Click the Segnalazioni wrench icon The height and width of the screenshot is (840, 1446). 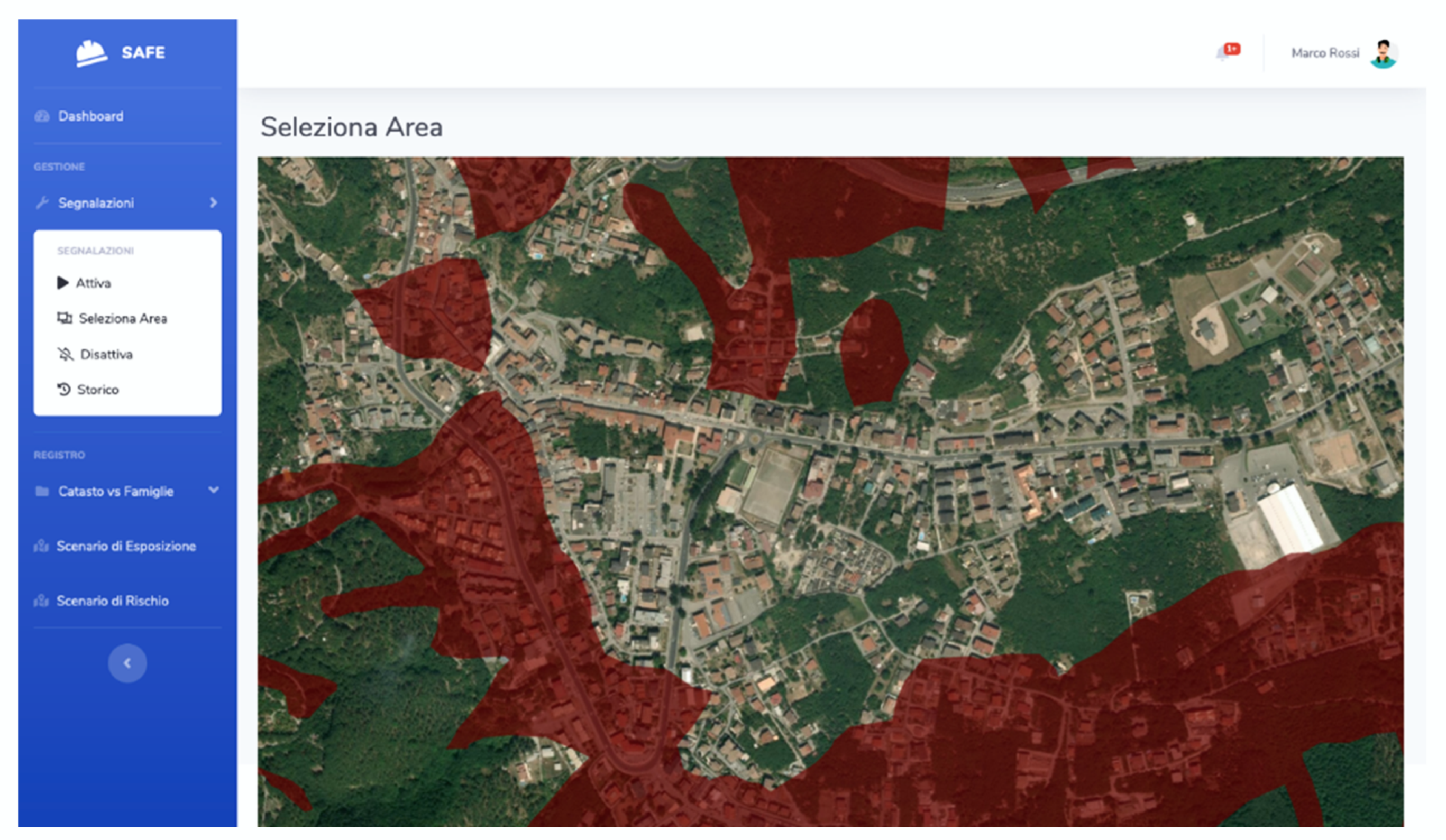42,203
